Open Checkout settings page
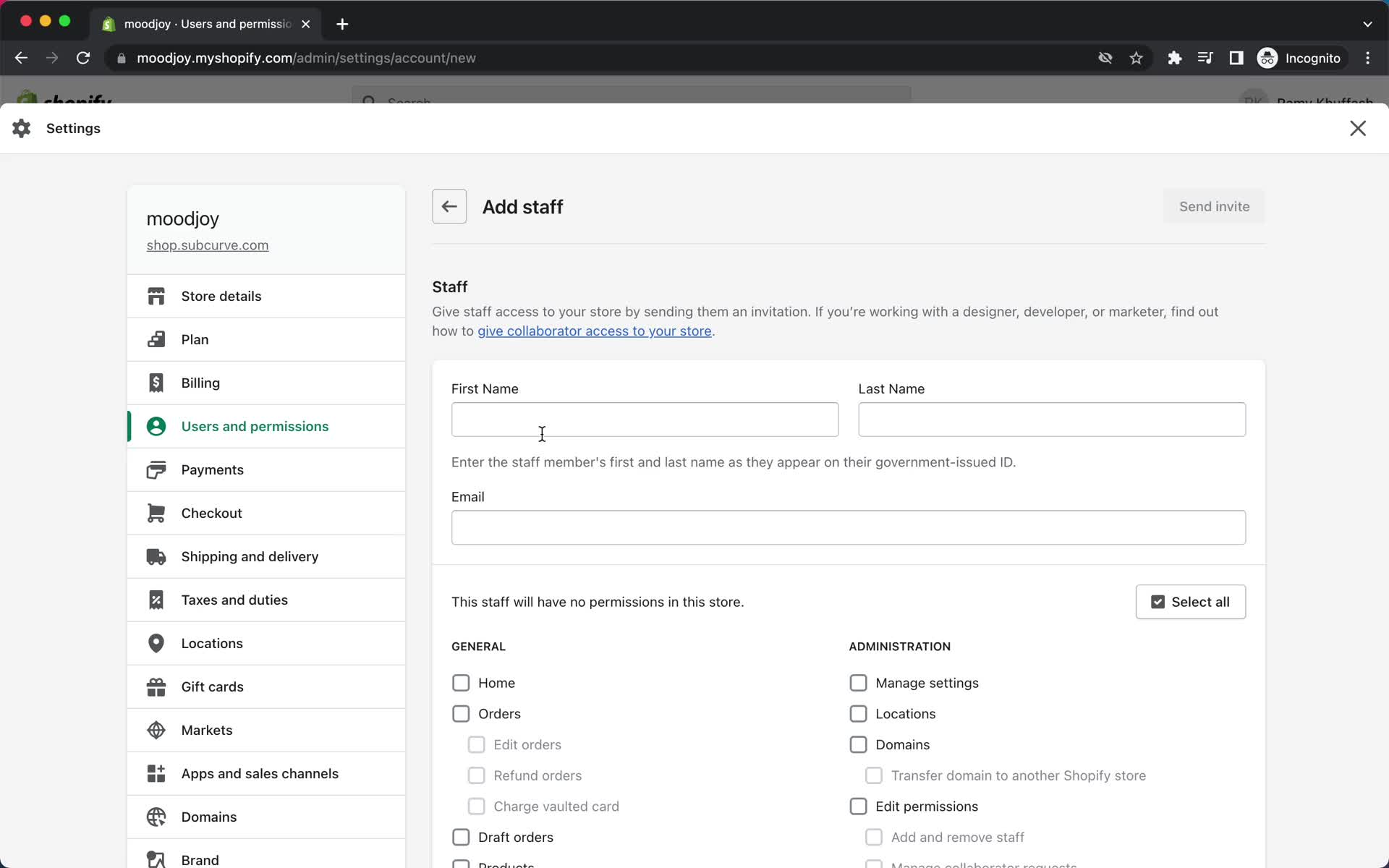This screenshot has height=868, width=1389. coord(266,513)
